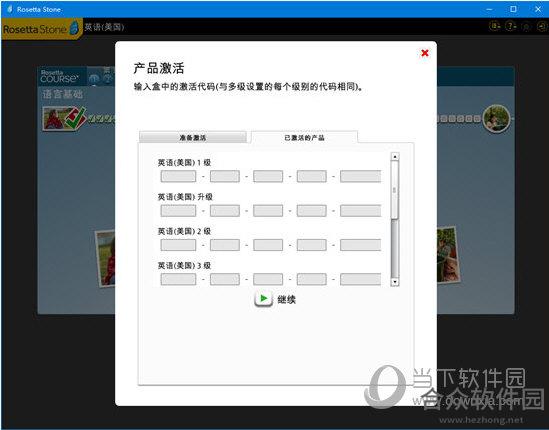
Task: Click the scrollbar down arrow in product list
Action: 395,282
